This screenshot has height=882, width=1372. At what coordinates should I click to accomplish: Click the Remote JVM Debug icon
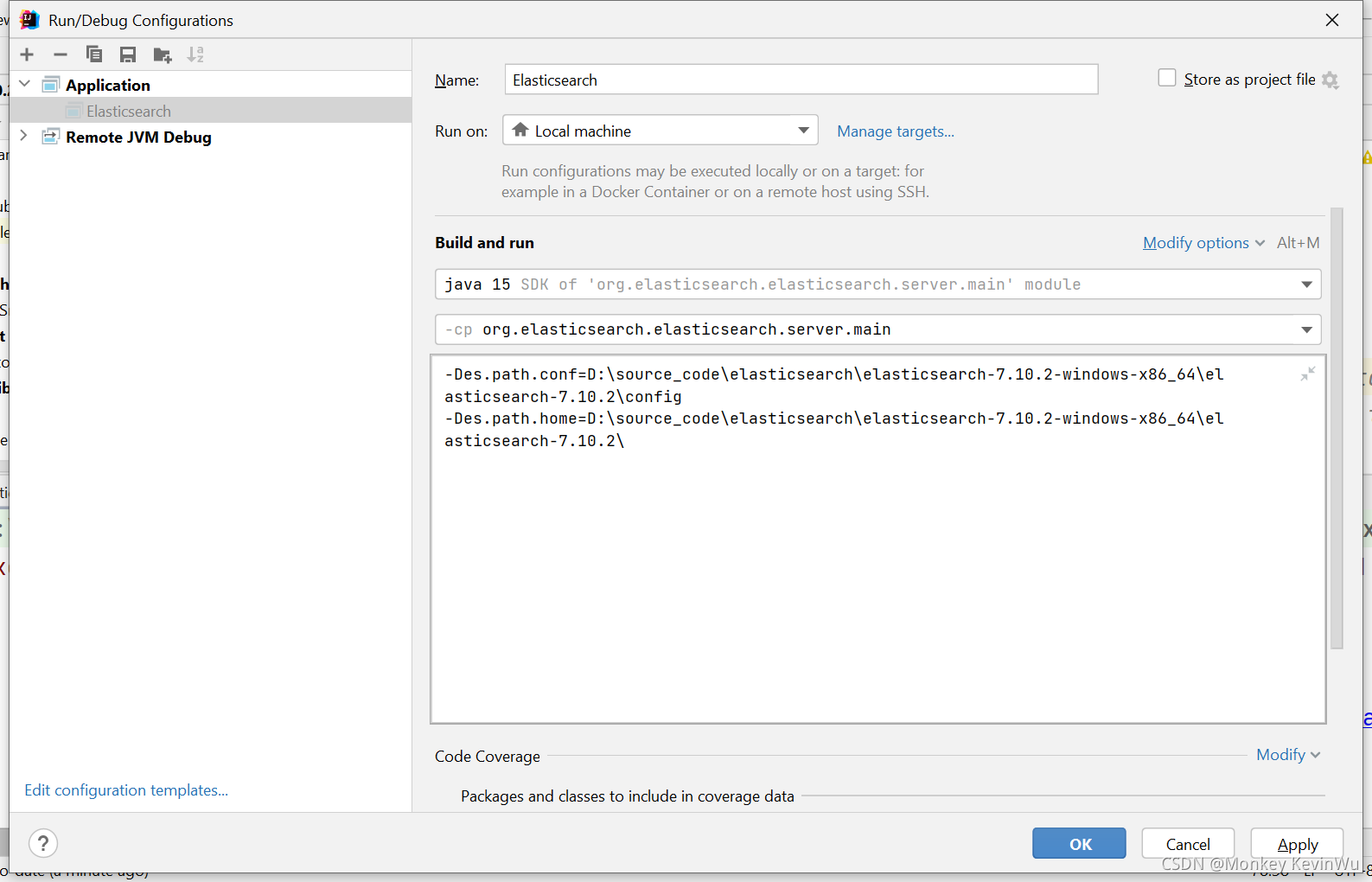(51, 137)
